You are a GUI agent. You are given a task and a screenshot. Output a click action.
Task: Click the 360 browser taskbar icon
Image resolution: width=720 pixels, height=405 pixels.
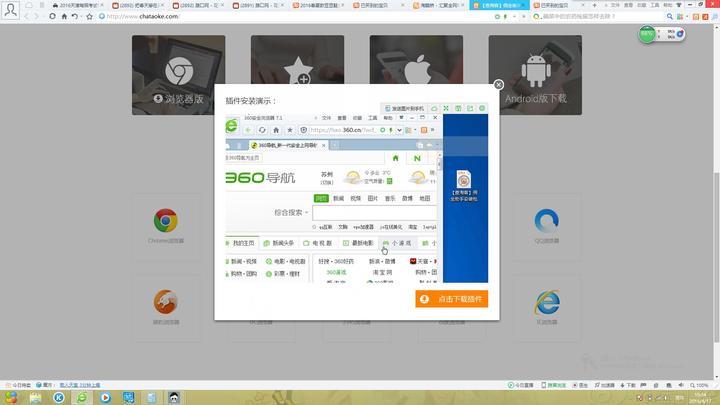coord(82,398)
